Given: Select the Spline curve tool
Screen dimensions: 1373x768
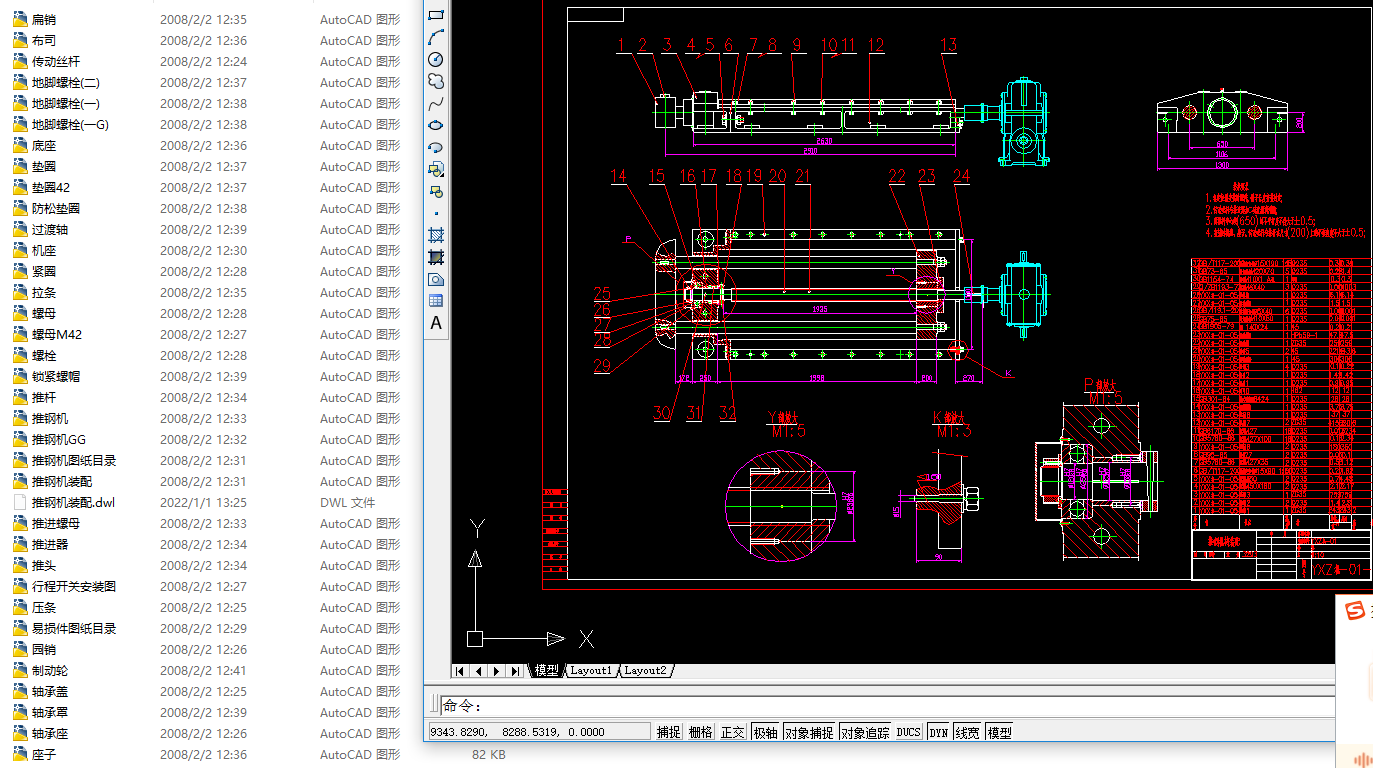Looking at the screenshot, I should pos(436,103).
